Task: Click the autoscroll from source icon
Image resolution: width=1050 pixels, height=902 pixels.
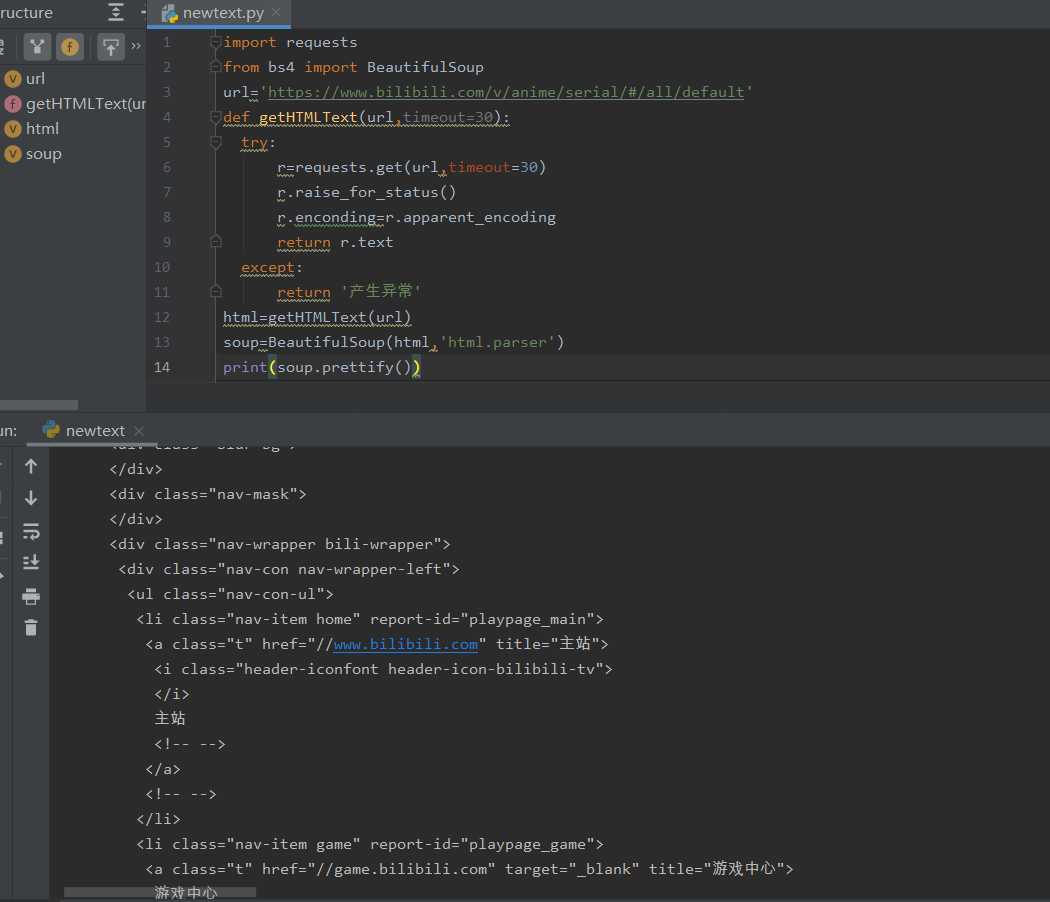Action: 110,46
